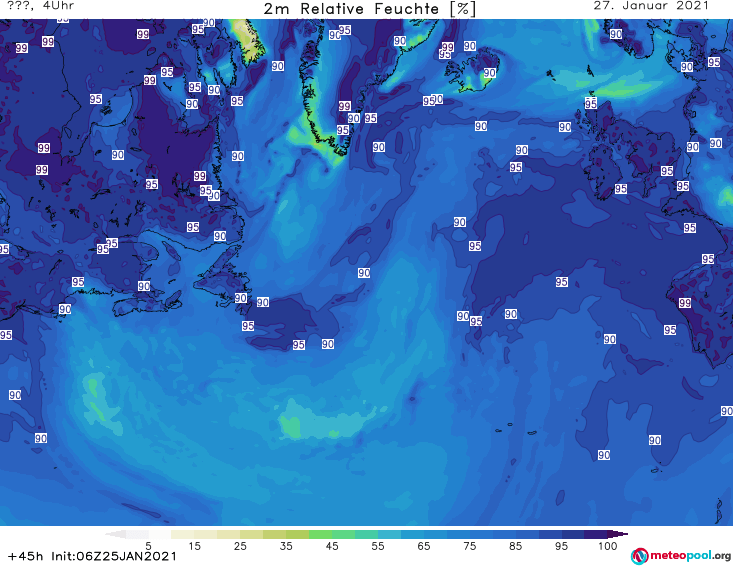Click legend tick label "75"
Screen dimensions: 733x566
pos(470,546)
